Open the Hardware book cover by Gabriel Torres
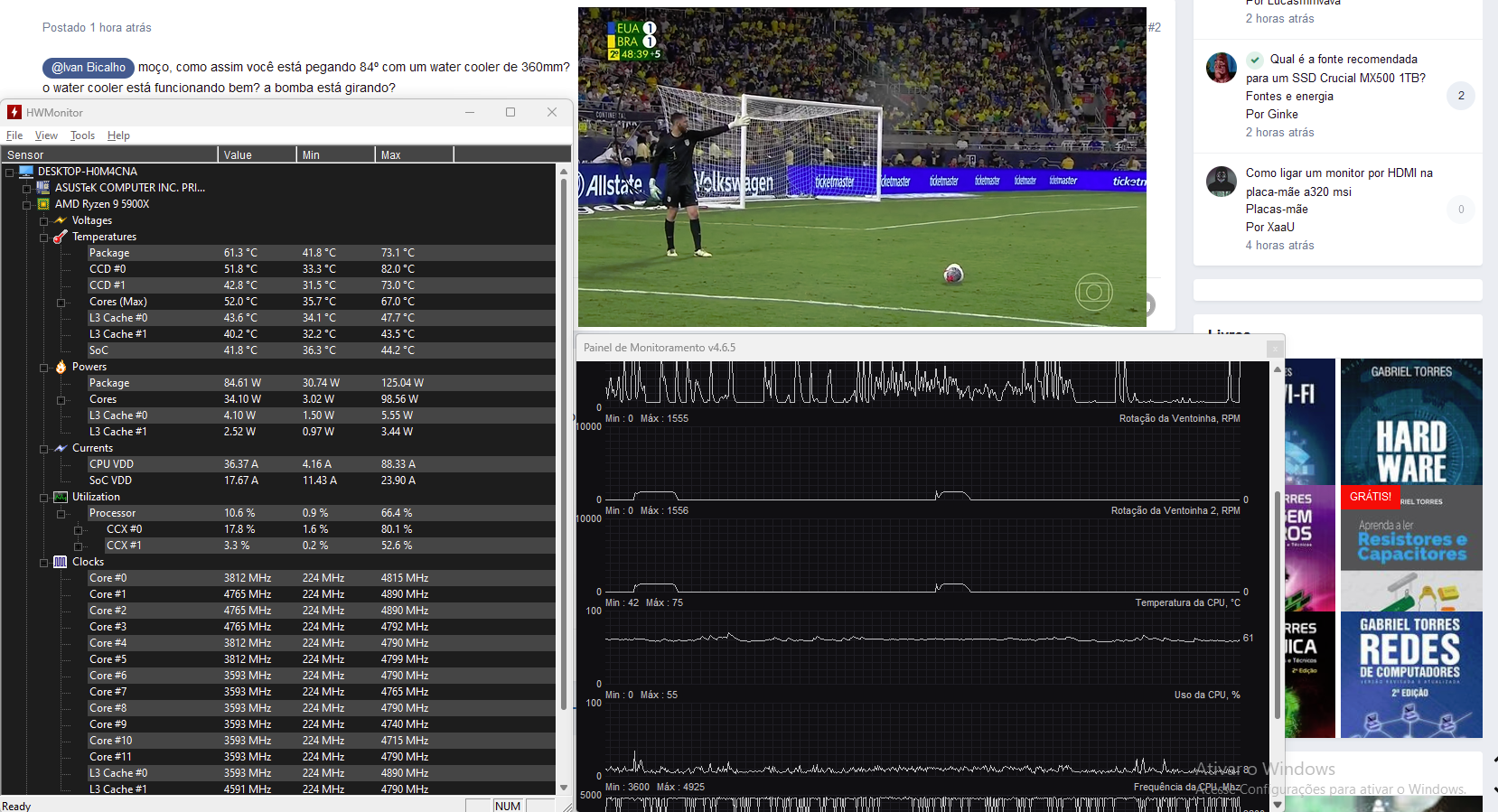Screen dimensions: 1498x812 [1411, 422]
